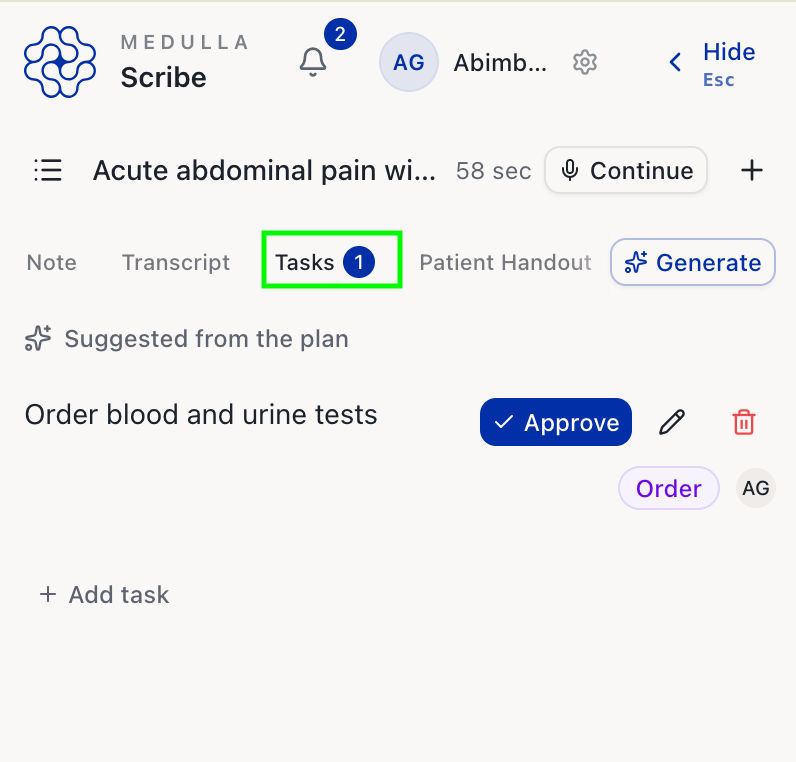
Task: Open settings gear next to username
Action: coord(585,62)
